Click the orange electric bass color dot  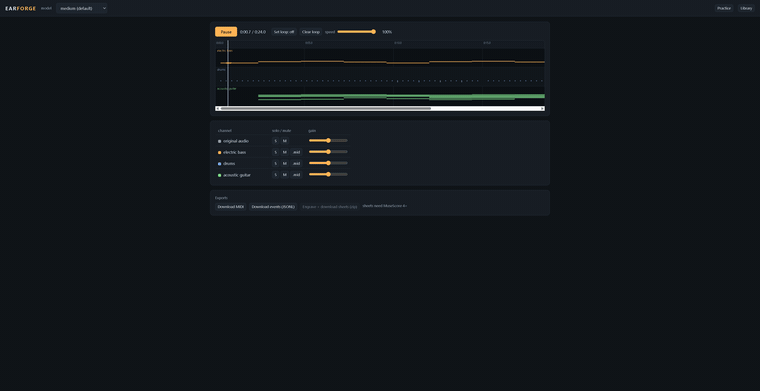(x=220, y=153)
